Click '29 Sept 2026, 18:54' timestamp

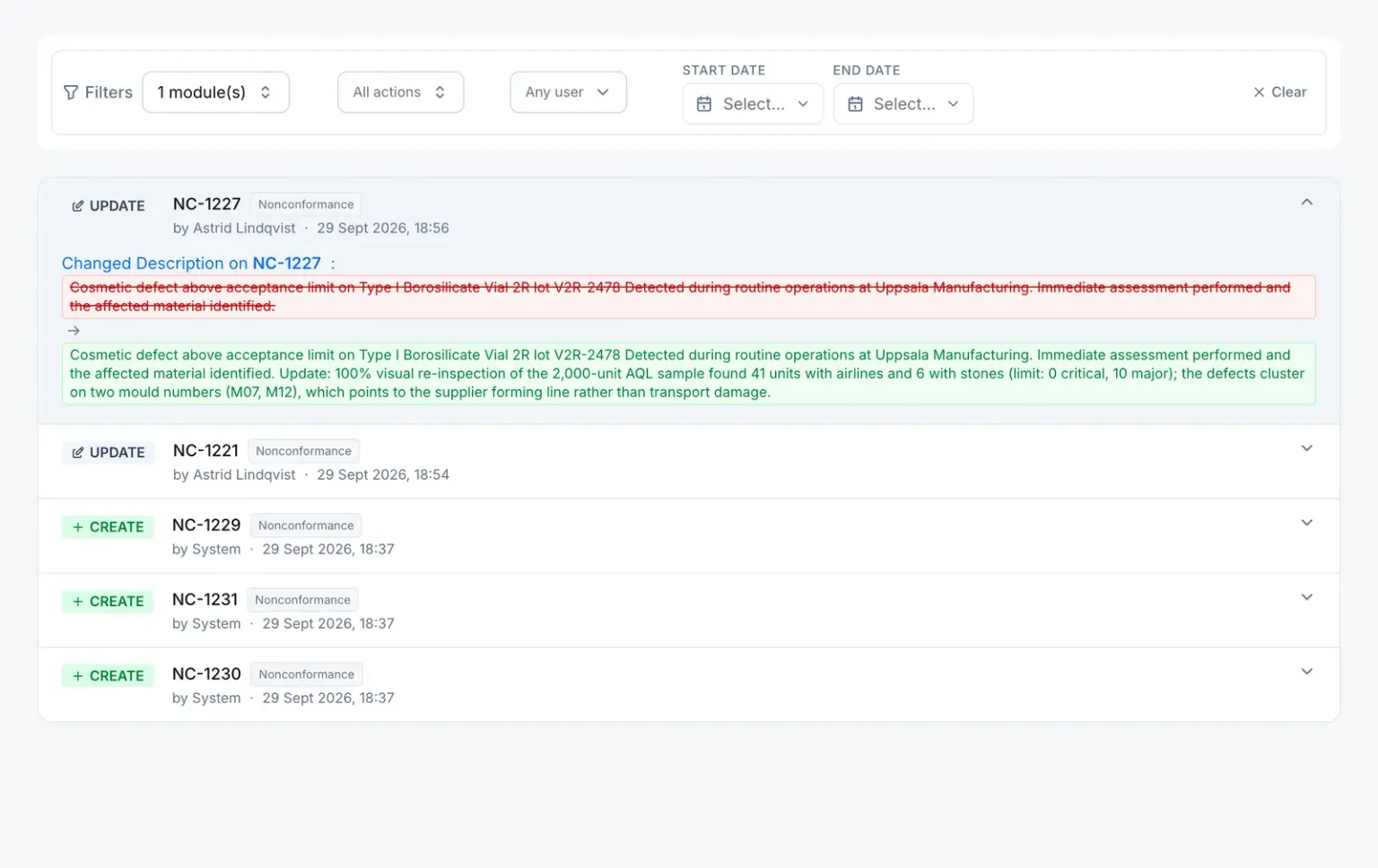tap(383, 475)
